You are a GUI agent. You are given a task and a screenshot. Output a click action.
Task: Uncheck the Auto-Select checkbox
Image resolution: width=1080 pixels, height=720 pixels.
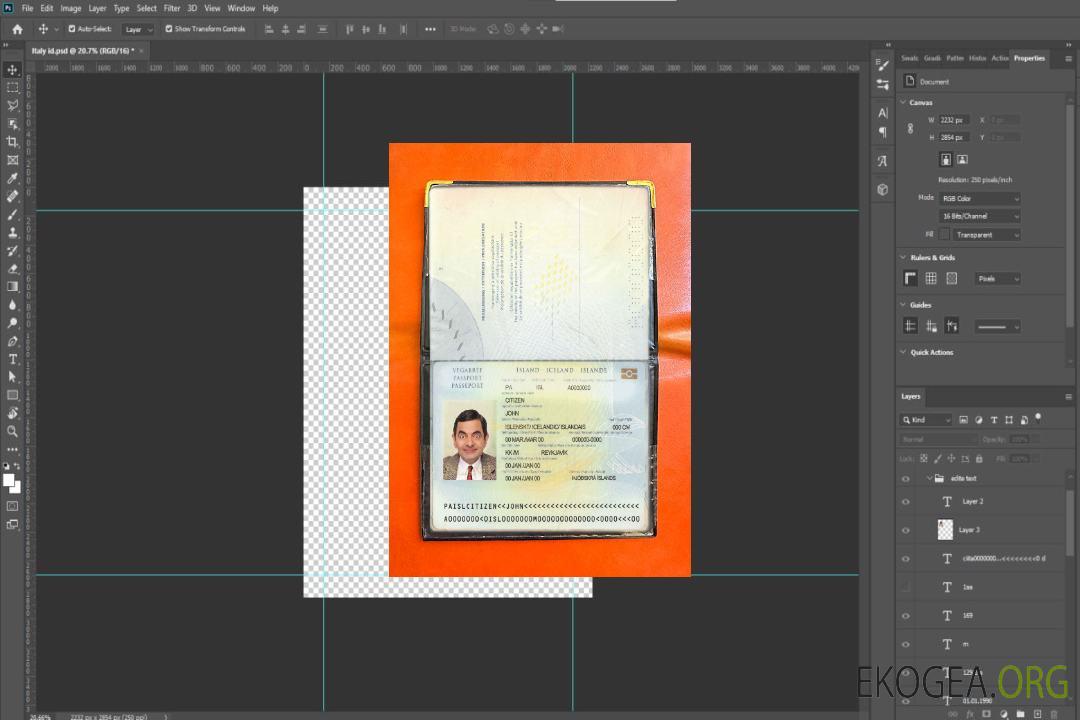72,29
